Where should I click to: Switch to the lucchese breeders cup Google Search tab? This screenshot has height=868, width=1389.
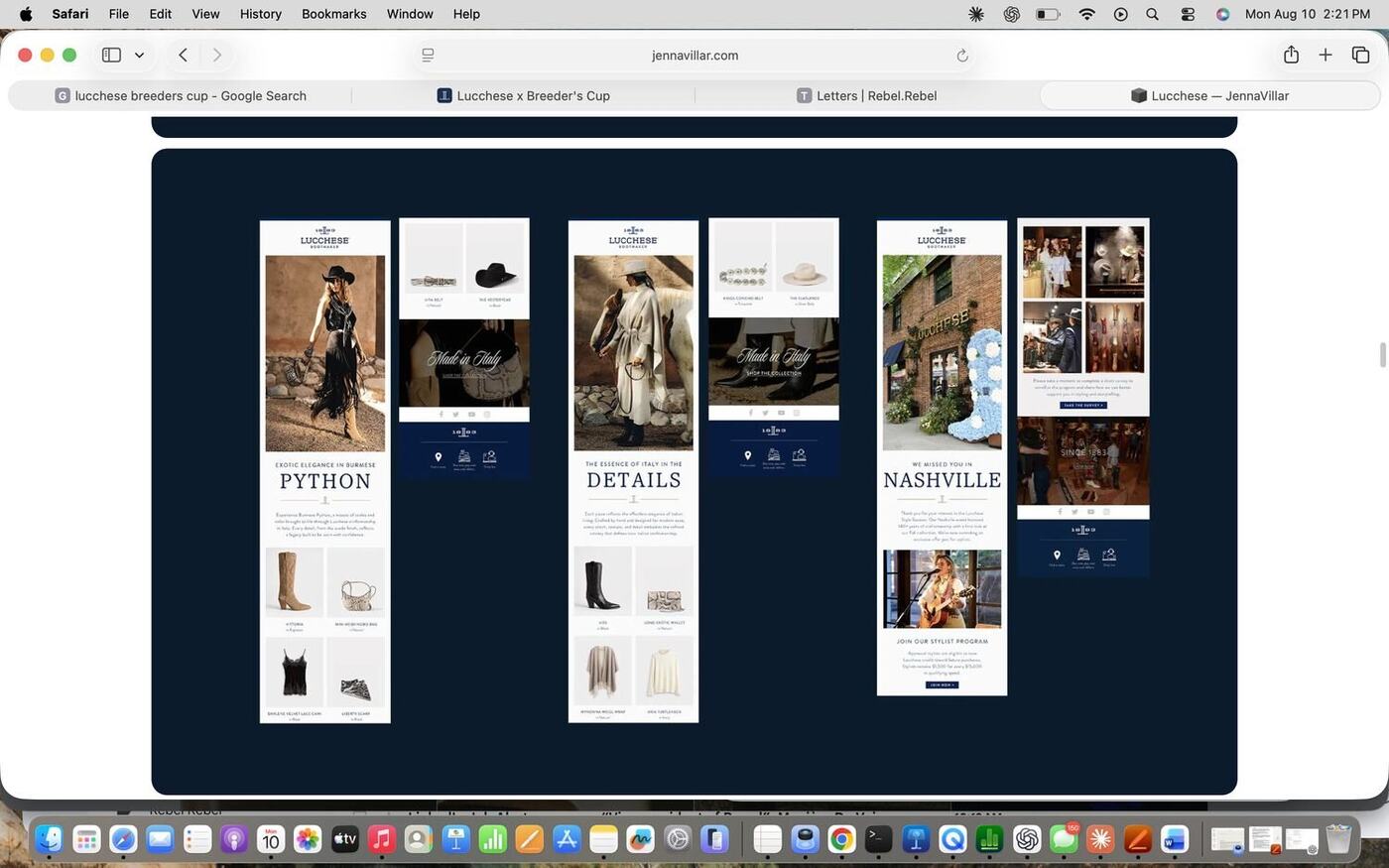(x=181, y=96)
